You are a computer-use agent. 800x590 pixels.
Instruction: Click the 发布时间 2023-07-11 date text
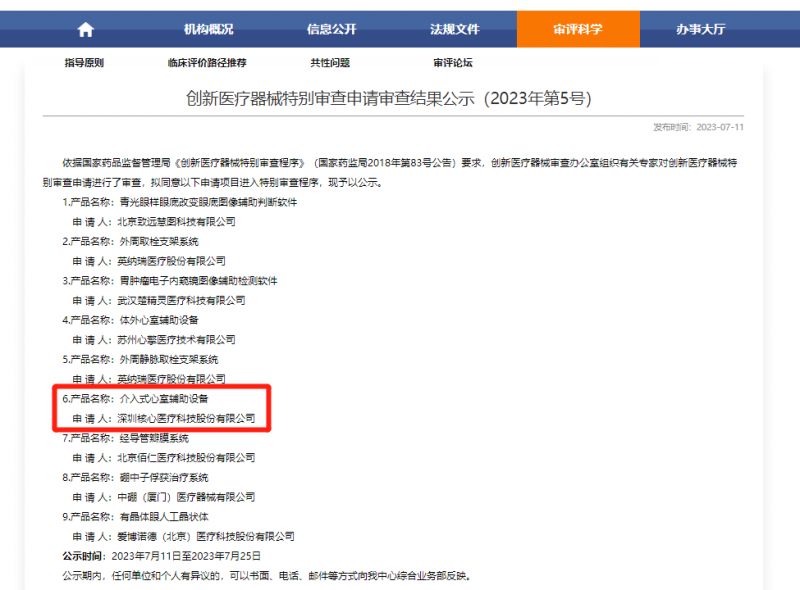tap(698, 128)
